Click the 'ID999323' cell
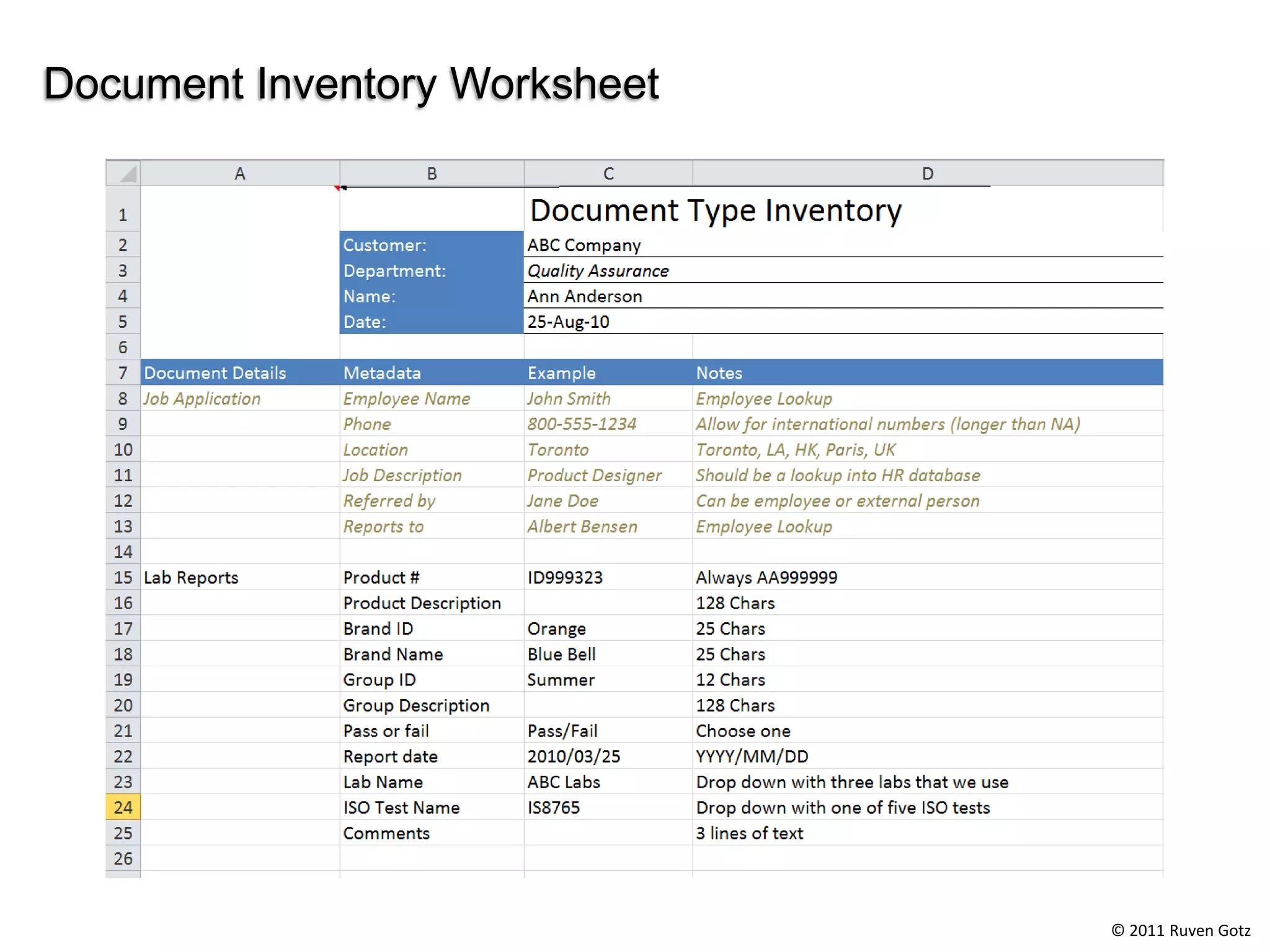1270x952 pixels. (608, 577)
